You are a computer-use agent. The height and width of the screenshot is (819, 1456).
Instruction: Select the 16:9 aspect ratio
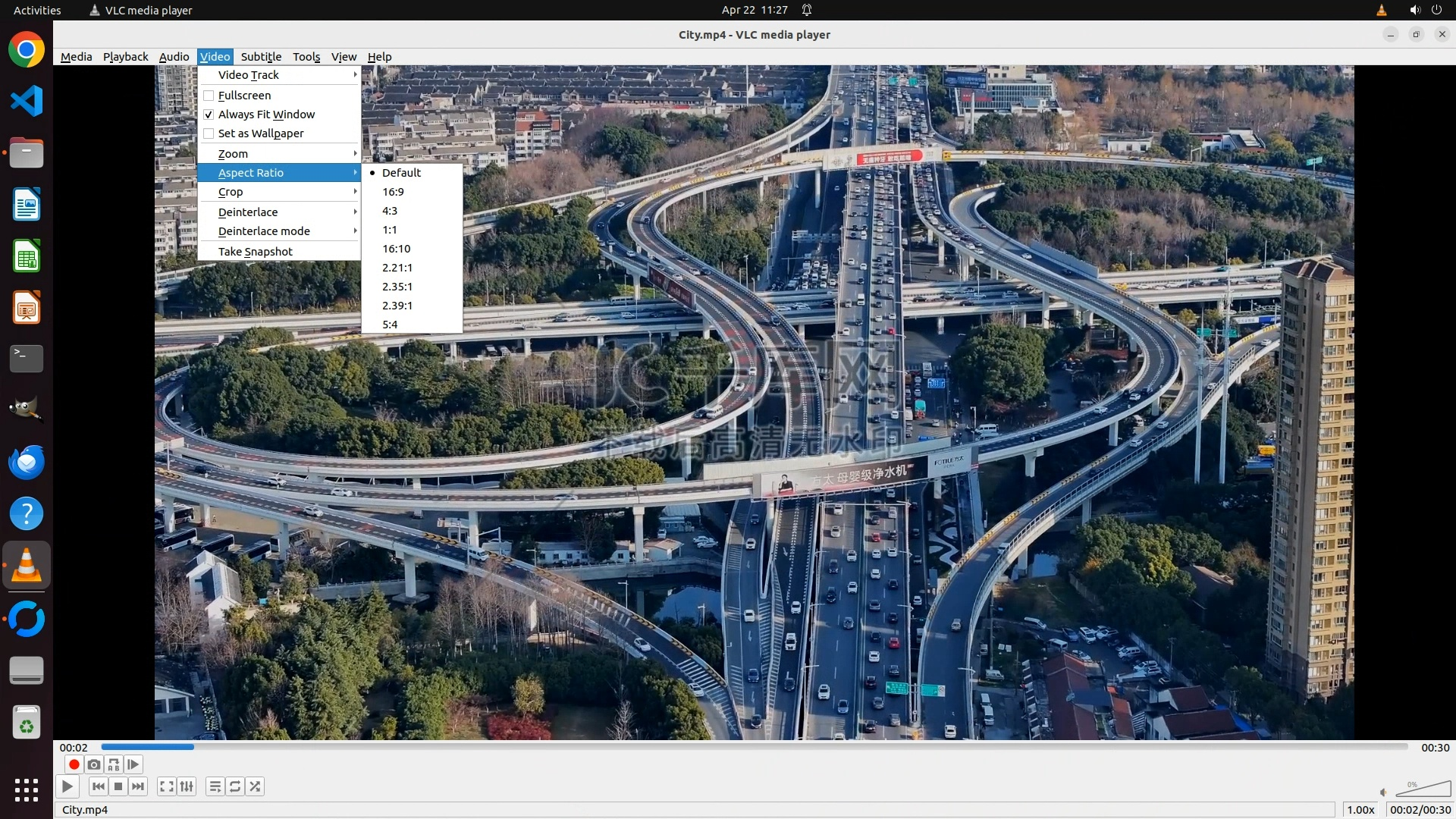393,192
